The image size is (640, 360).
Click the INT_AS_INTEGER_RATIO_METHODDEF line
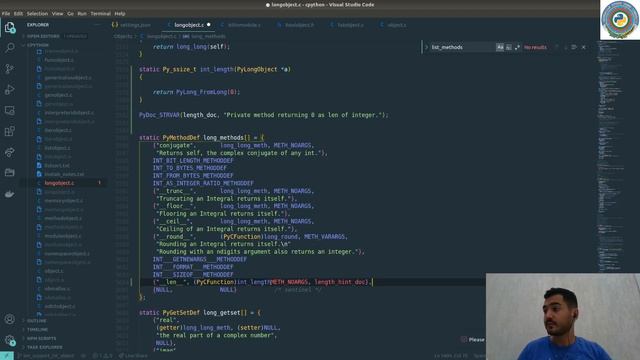[x=203, y=183]
